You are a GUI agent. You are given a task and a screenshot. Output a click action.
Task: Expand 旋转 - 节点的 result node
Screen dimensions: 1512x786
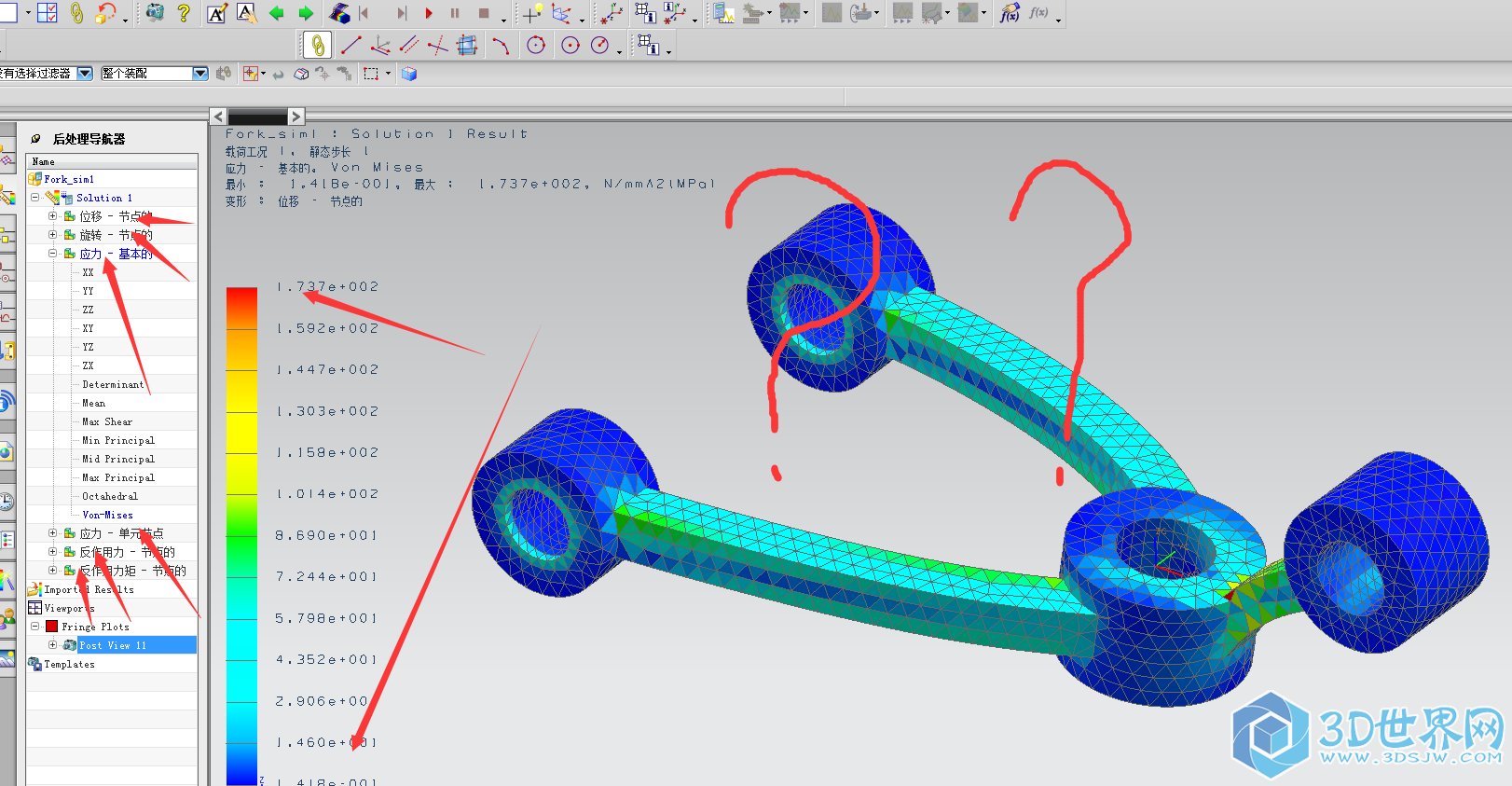pyautogui.click(x=53, y=235)
